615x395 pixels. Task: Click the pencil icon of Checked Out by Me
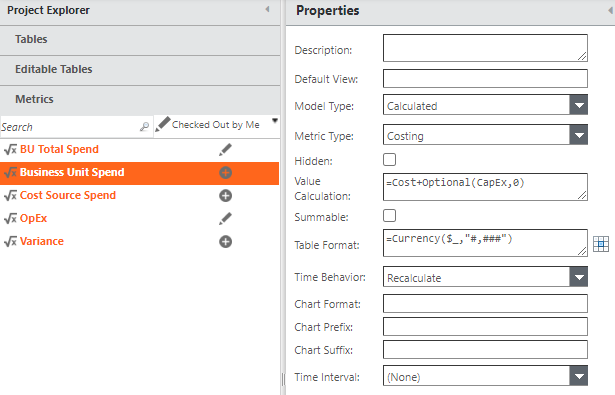162,124
